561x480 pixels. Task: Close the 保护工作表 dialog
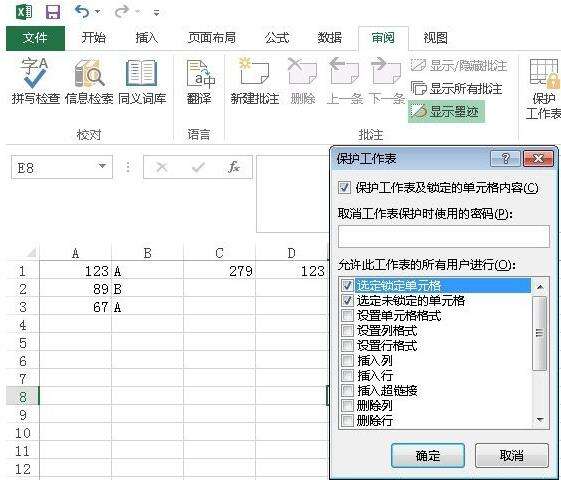tap(538, 158)
